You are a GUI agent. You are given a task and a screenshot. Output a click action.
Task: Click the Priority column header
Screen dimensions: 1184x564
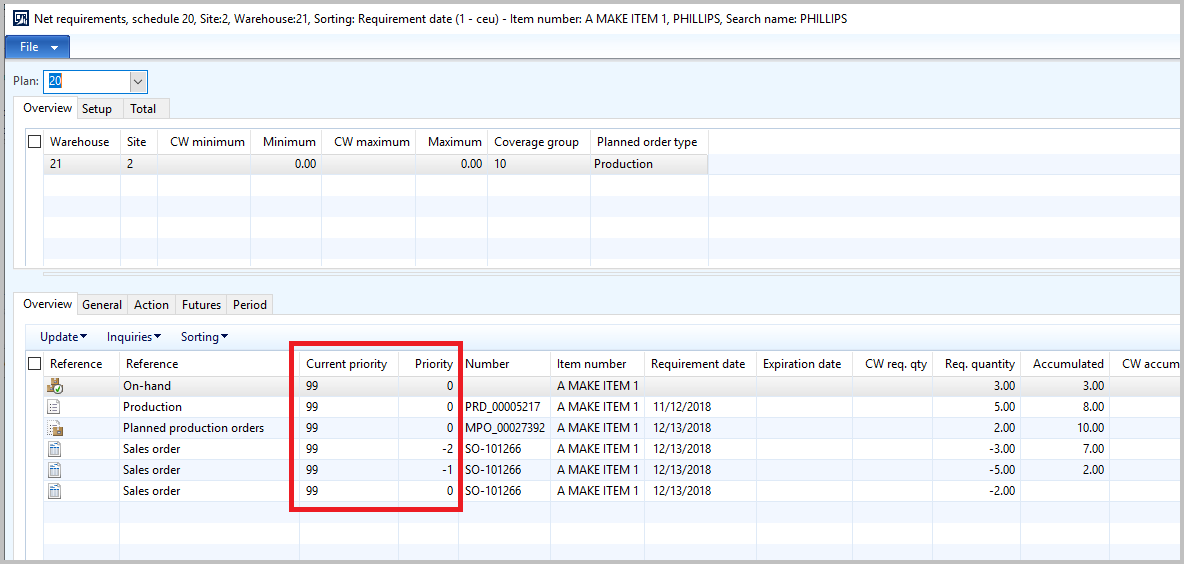click(x=429, y=364)
